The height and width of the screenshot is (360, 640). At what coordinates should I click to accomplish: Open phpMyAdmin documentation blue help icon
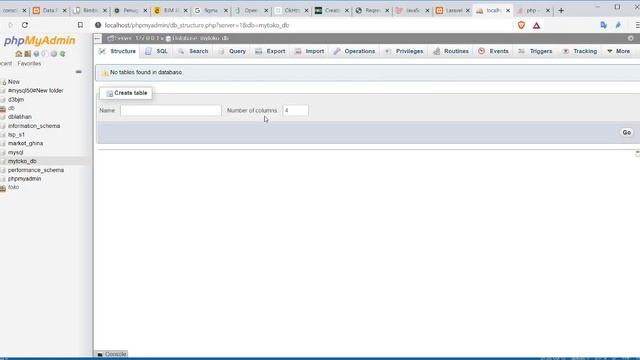coord(36,54)
